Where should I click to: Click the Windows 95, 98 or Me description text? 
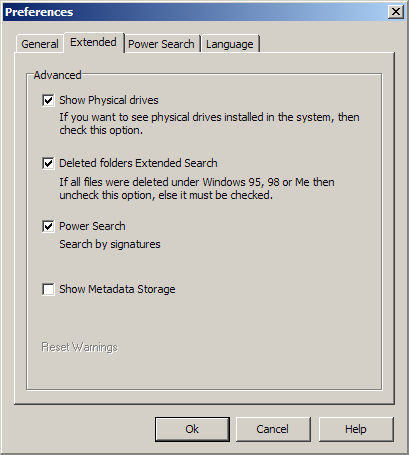pos(197,189)
